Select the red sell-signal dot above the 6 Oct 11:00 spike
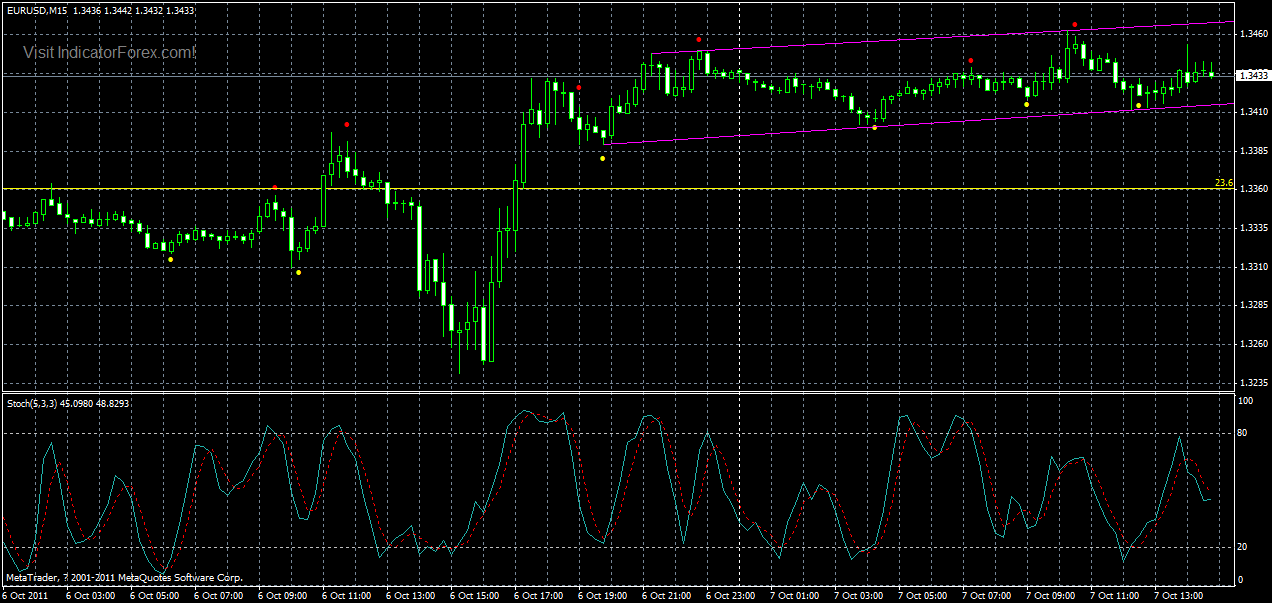This screenshot has height=603, width=1272. (347, 124)
